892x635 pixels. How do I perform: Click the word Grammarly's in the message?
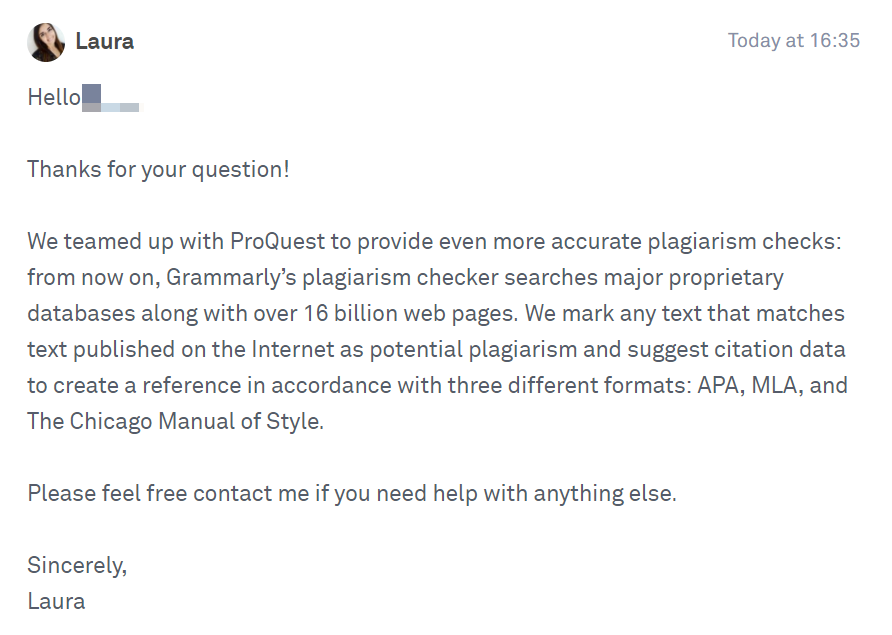tap(232, 278)
